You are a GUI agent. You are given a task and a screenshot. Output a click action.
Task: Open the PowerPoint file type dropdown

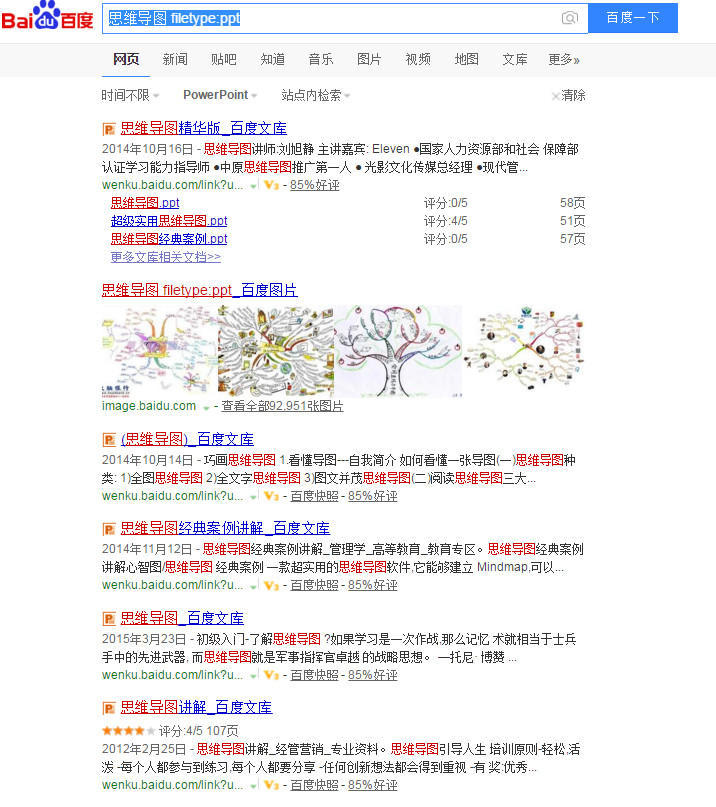[x=220, y=95]
